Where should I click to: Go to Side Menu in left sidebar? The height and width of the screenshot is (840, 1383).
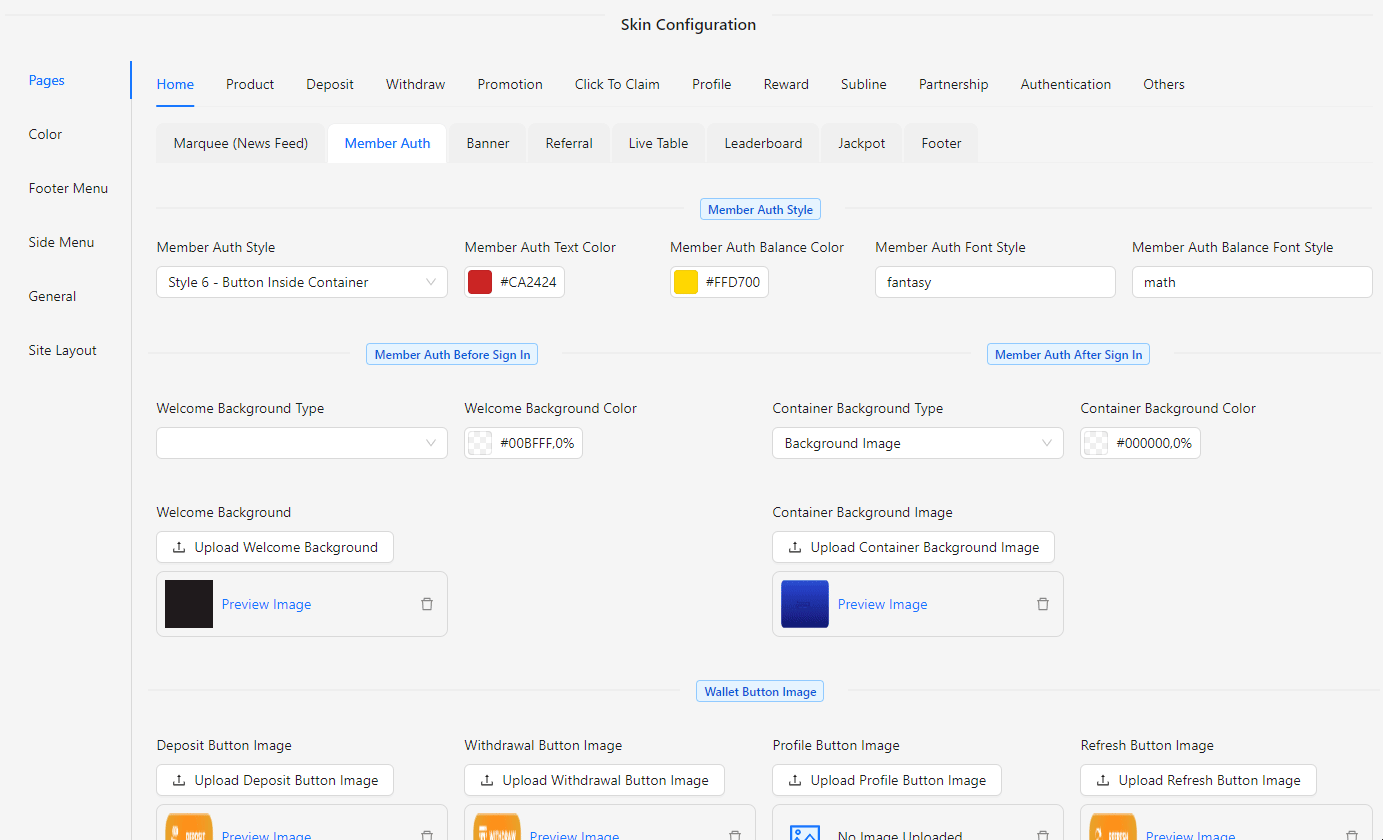pos(62,242)
